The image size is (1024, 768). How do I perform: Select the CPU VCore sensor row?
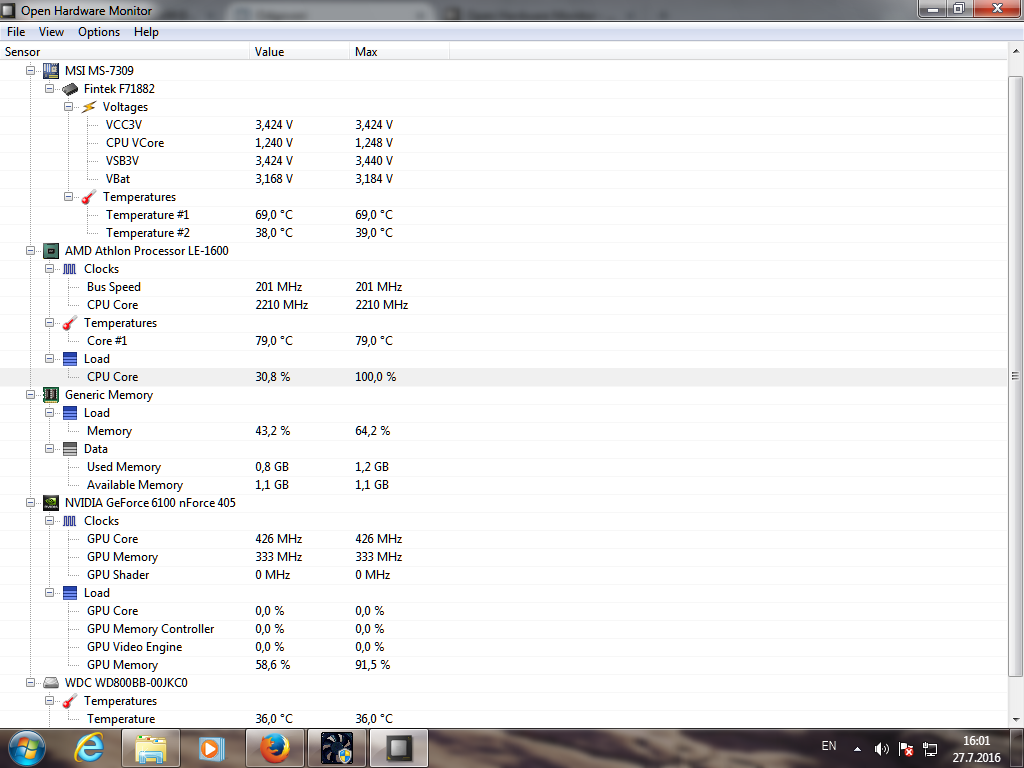[x=503, y=143]
